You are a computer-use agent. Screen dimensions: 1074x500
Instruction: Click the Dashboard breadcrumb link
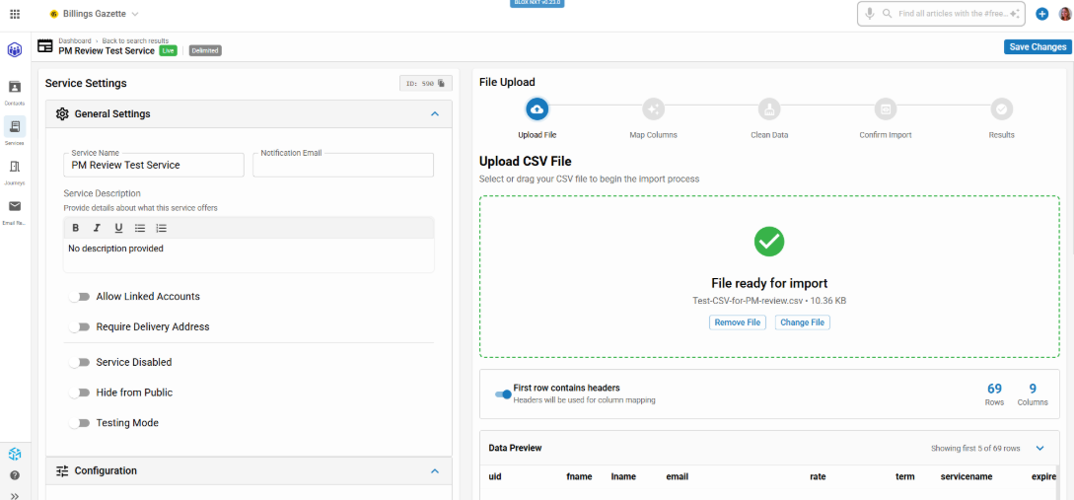tap(75, 41)
